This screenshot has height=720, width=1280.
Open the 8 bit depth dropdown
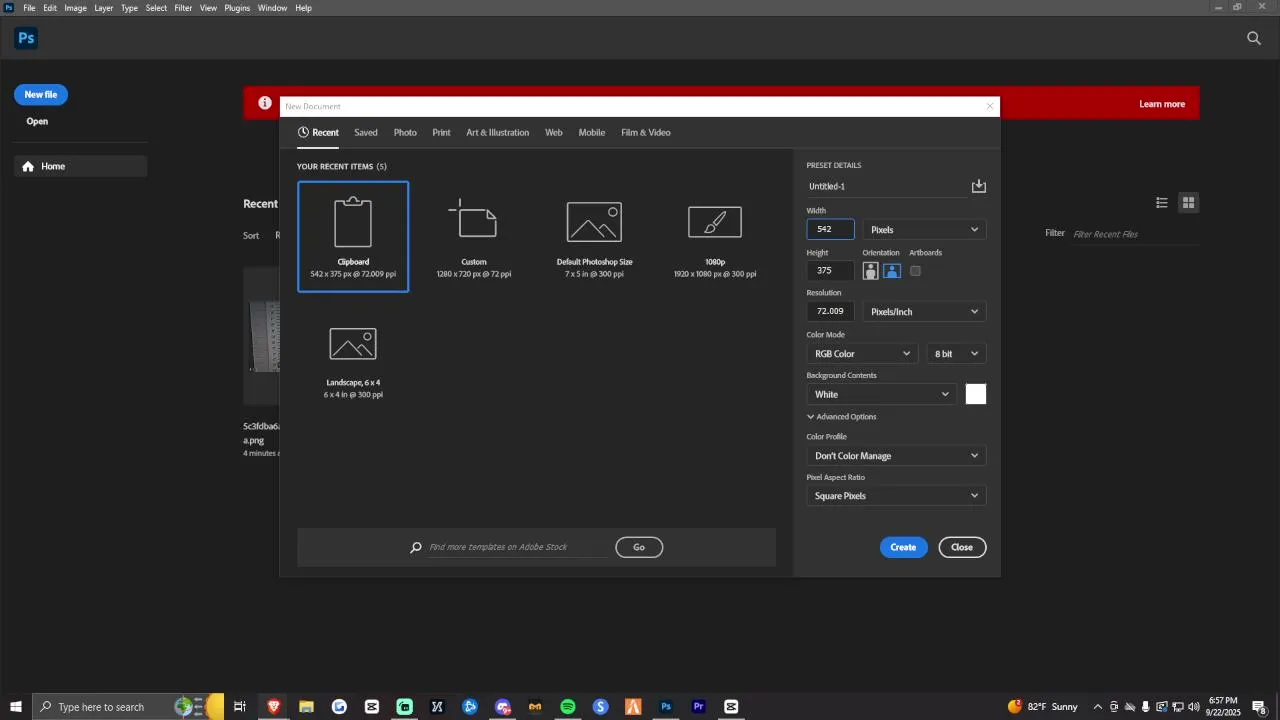tap(956, 354)
